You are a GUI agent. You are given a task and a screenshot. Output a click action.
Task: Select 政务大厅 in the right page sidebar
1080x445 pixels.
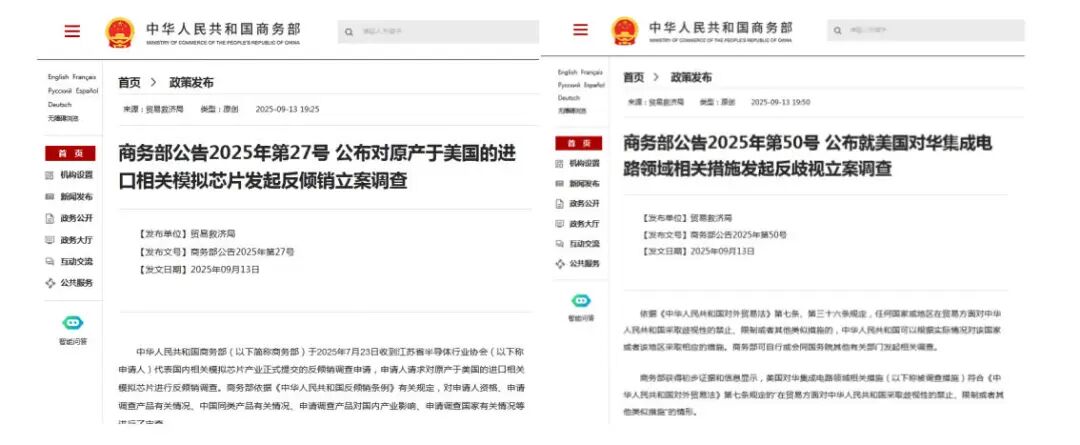pyautogui.click(x=585, y=223)
